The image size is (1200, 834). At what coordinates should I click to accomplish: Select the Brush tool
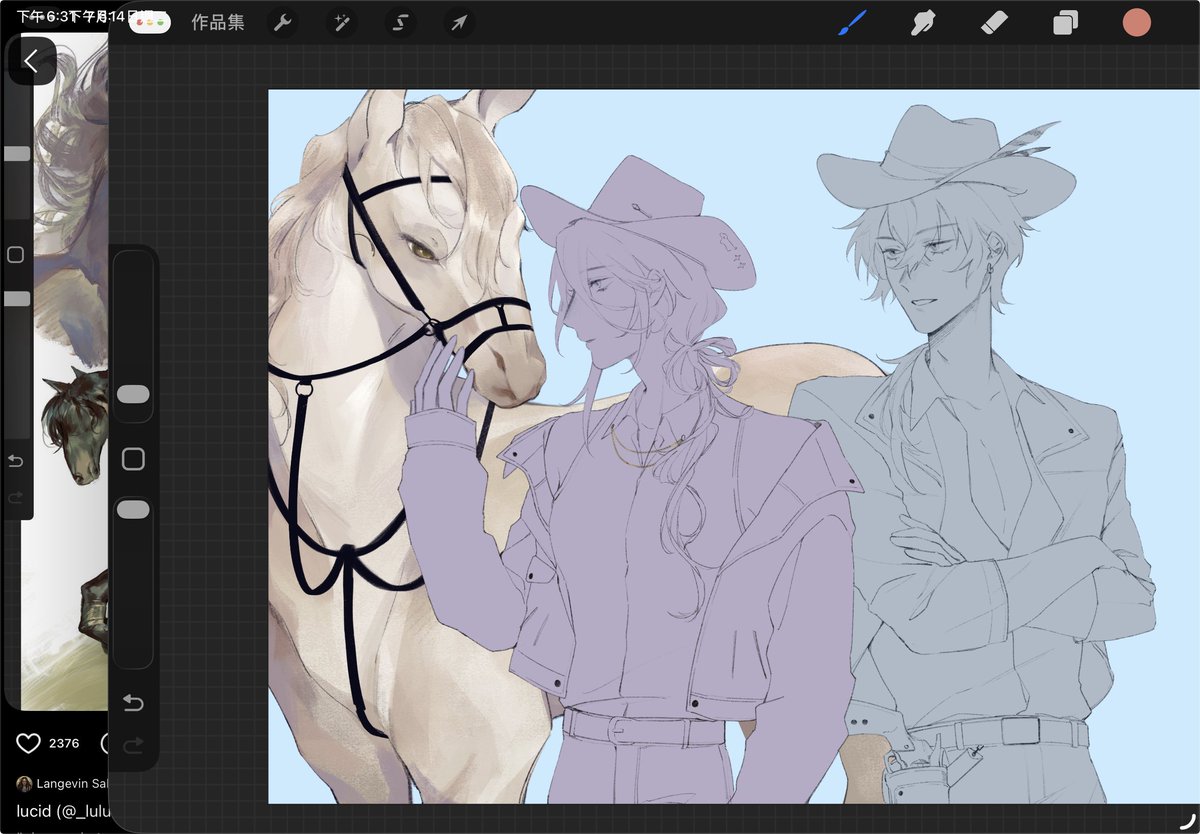851,22
